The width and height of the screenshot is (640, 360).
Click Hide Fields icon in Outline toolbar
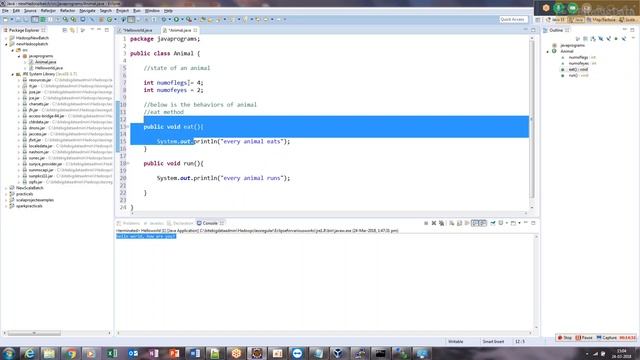point(601,38)
